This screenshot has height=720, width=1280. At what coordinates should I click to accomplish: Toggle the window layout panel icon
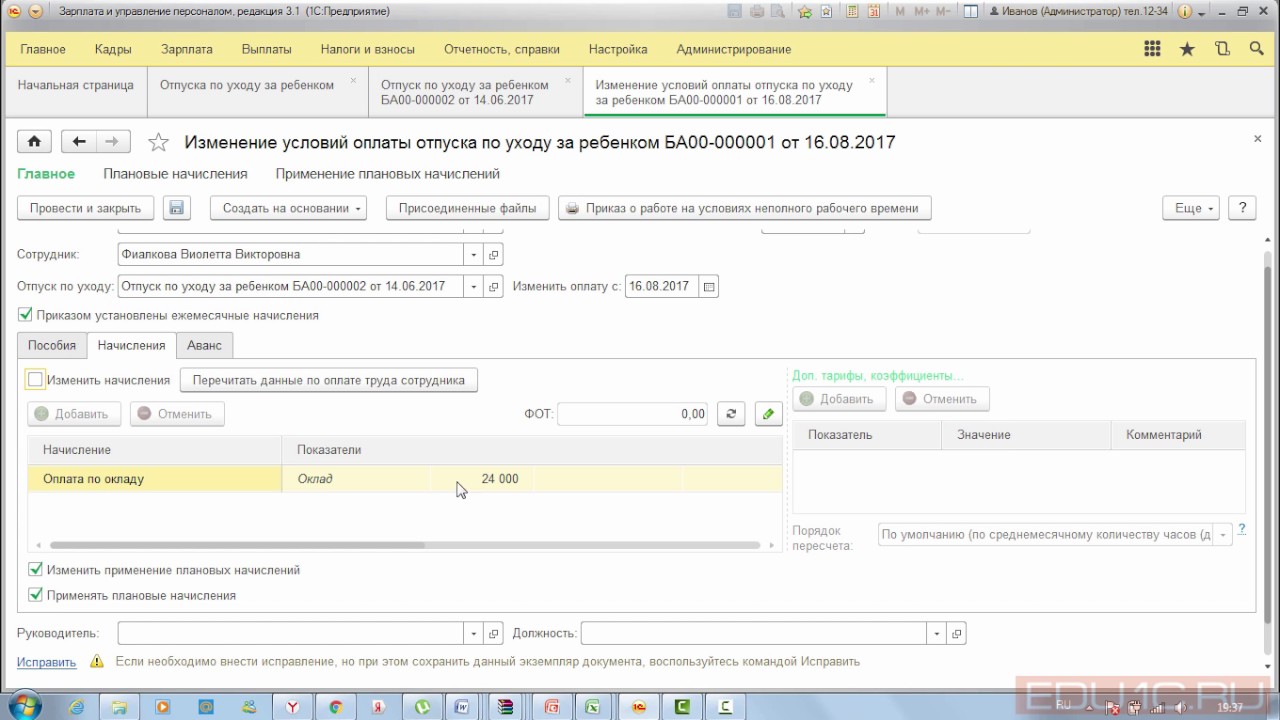(x=969, y=12)
